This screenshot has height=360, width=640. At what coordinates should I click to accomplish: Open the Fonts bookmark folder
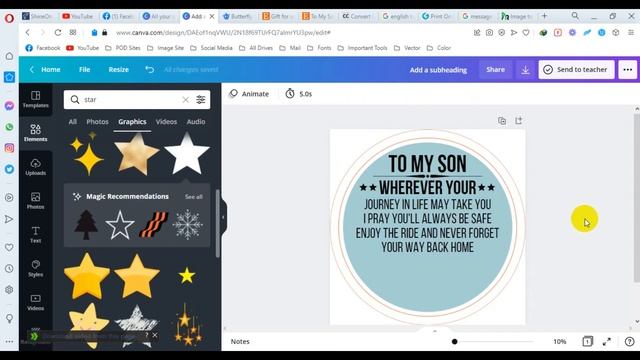(x=320, y=48)
